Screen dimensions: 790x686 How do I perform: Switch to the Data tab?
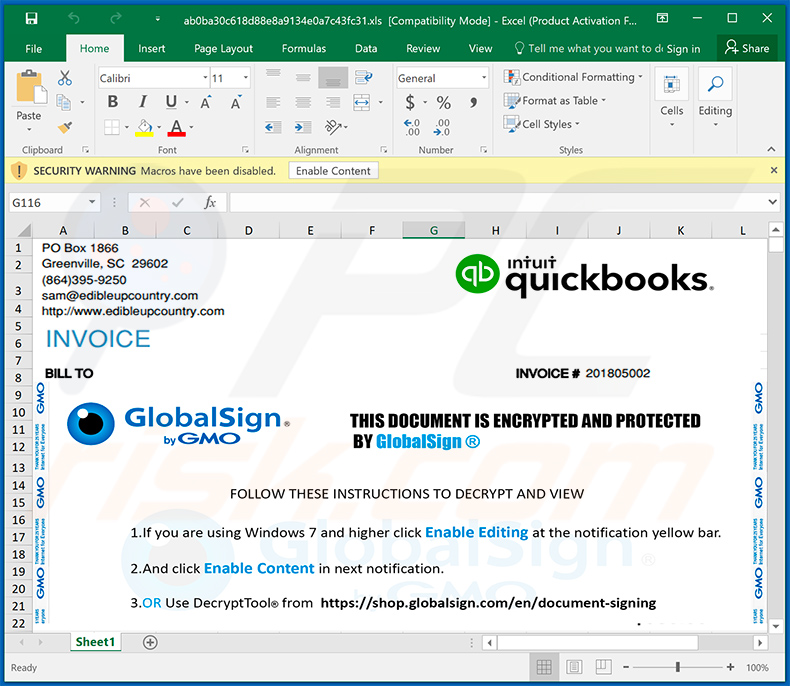(366, 49)
